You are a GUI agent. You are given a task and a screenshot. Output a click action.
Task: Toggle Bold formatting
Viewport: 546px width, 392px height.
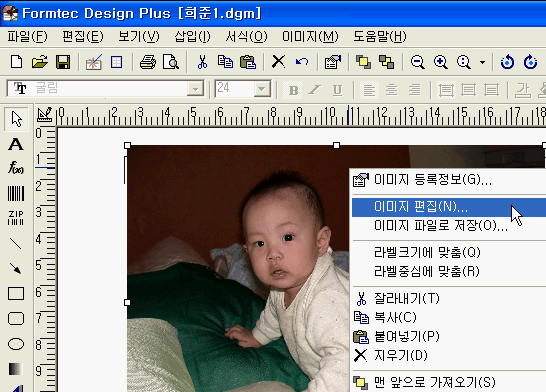(294, 90)
